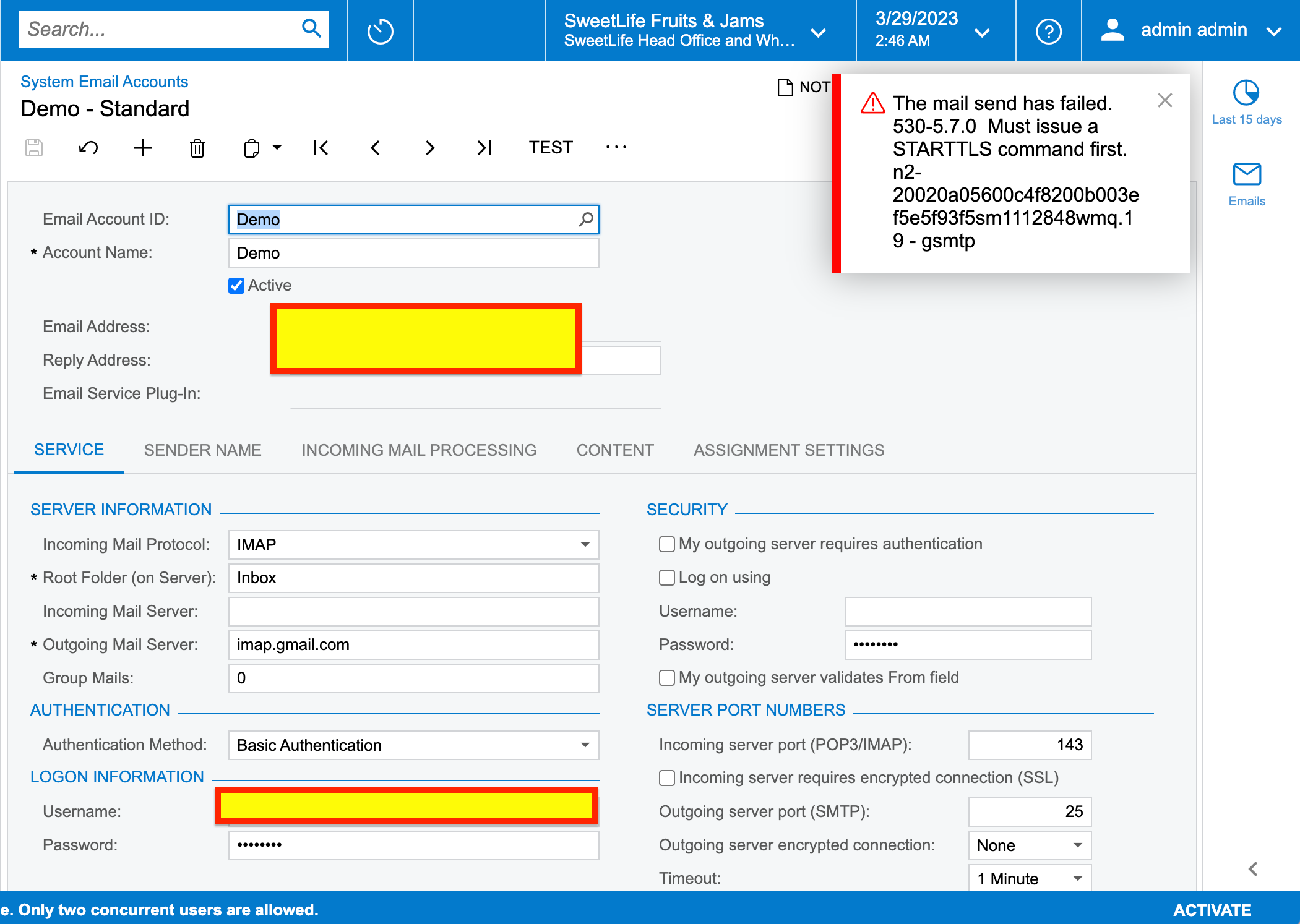The height and width of the screenshot is (924, 1300).
Task: Open the Notes document icon
Action: tap(785, 87)
